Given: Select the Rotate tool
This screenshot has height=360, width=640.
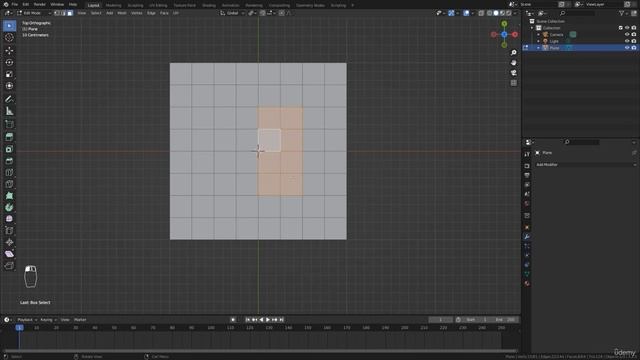Looking at the screenshot, I should click(9, 62).
